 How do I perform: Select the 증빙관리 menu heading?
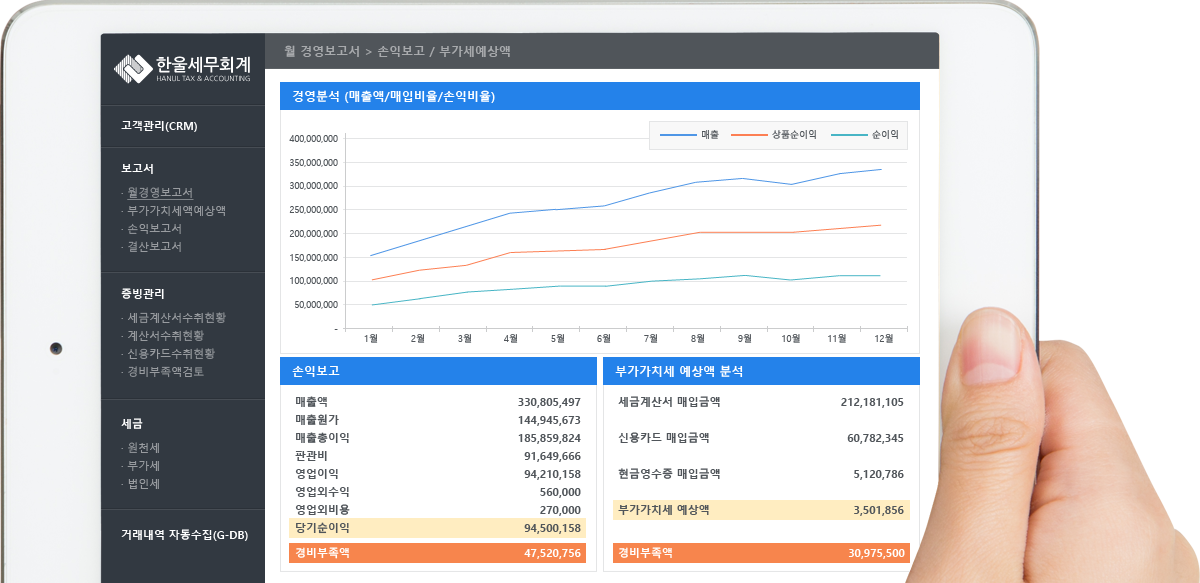[x=143, y=294]
